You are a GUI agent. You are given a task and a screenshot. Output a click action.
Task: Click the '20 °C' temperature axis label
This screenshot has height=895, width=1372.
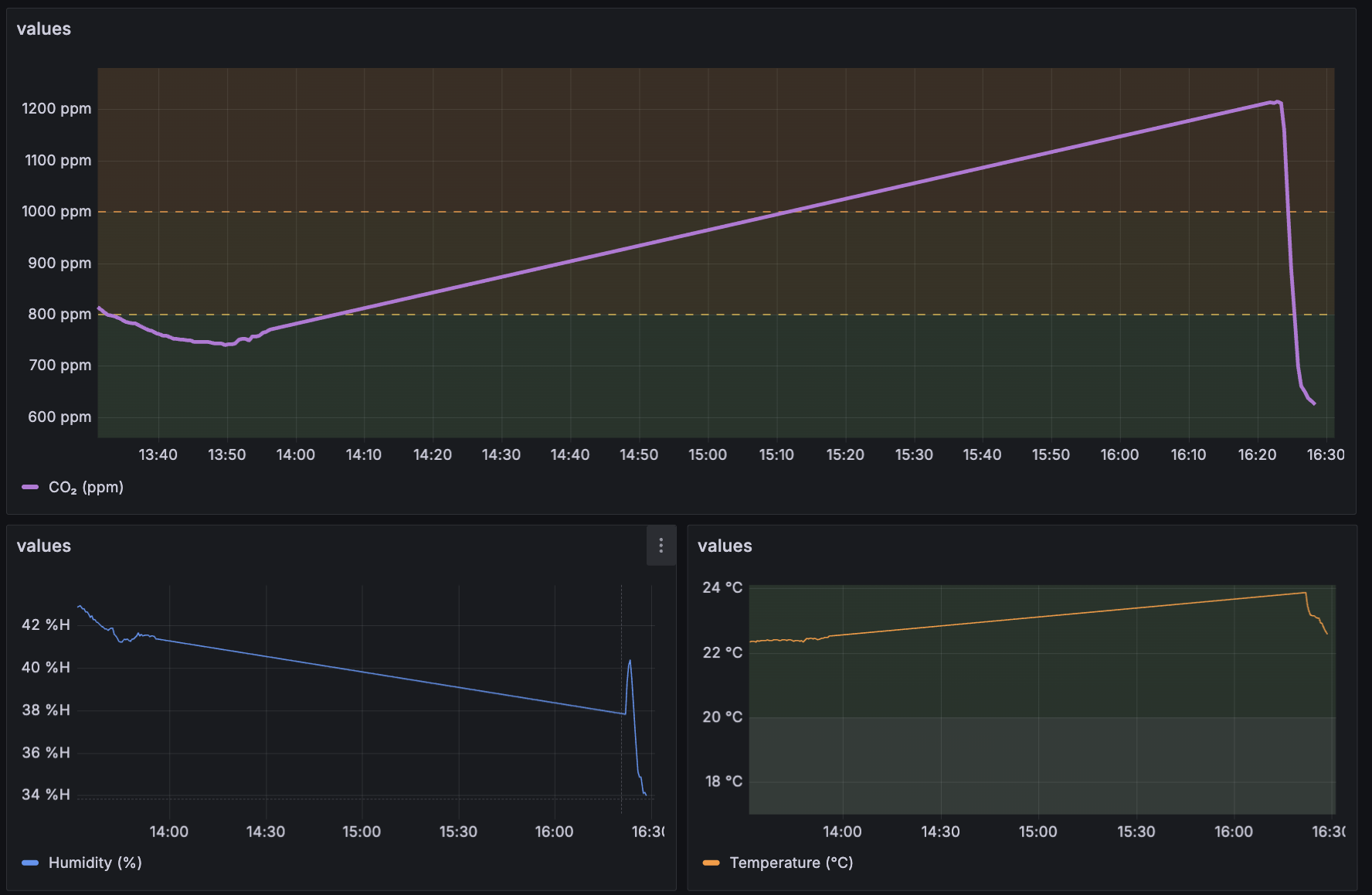tap(722, 716)
